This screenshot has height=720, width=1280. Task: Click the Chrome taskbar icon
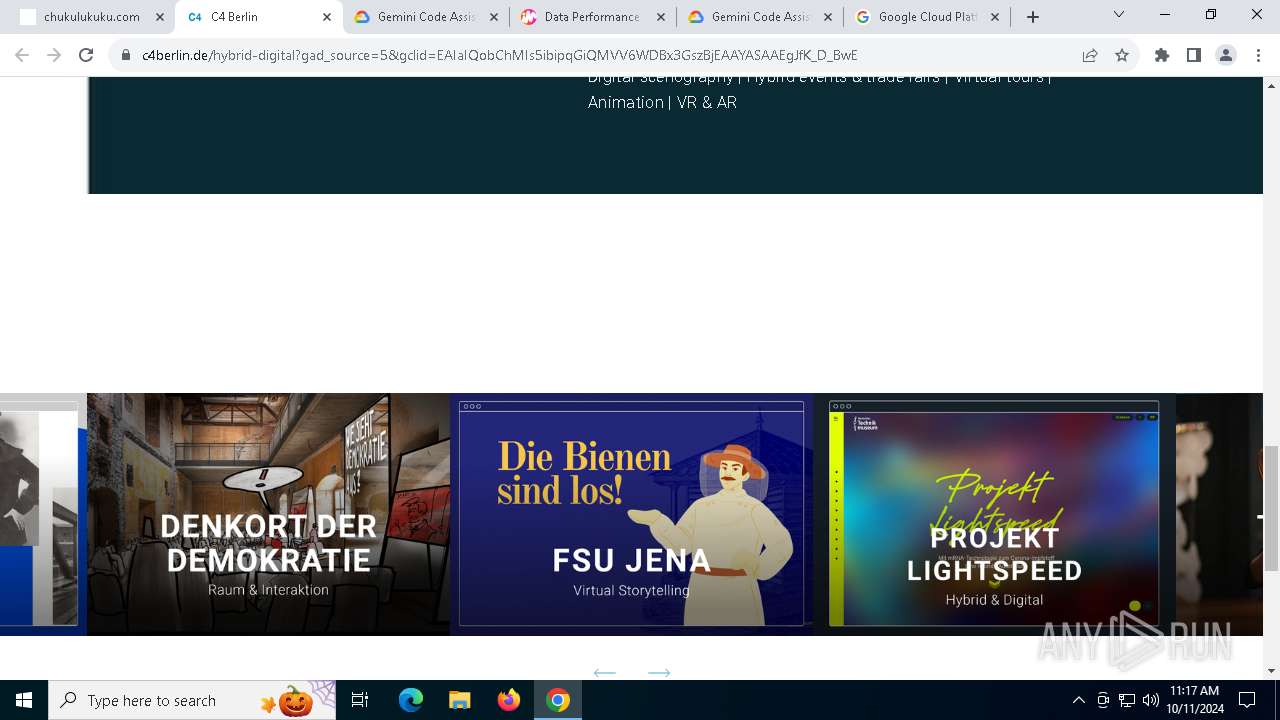(x=558, y=700)
